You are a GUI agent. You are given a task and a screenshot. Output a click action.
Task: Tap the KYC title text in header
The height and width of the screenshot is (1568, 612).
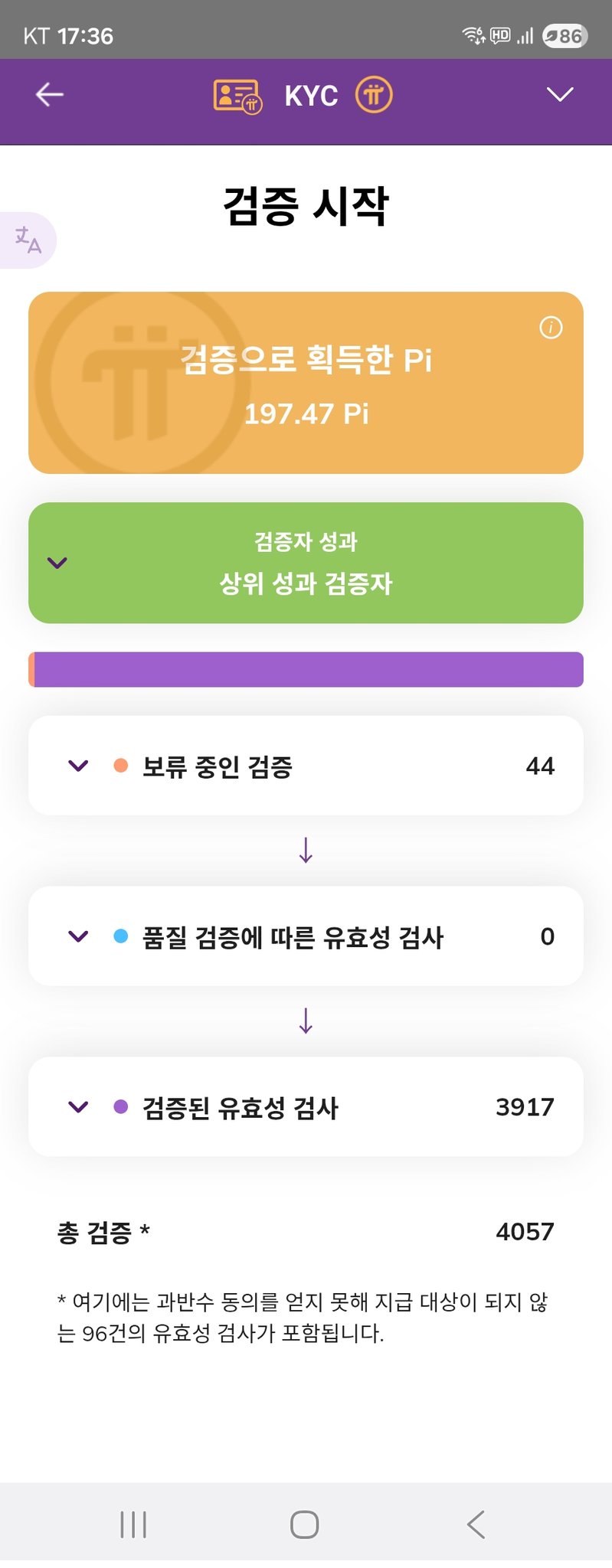[311, 96]
